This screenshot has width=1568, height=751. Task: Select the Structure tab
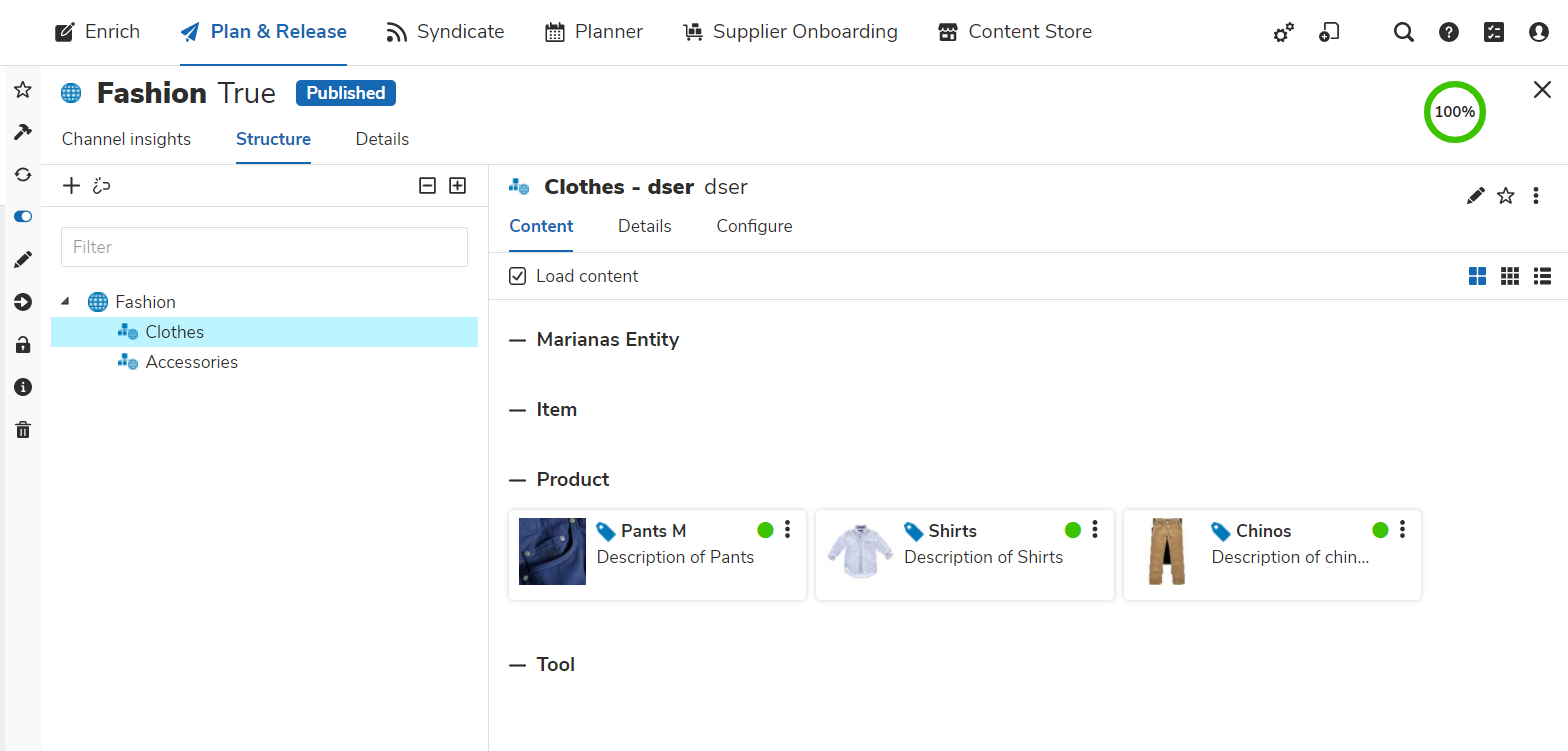click(x=273, y=139)
